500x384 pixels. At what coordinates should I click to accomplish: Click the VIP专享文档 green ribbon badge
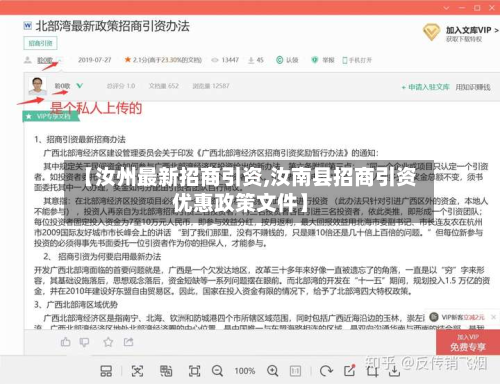[x=51, y=116]
